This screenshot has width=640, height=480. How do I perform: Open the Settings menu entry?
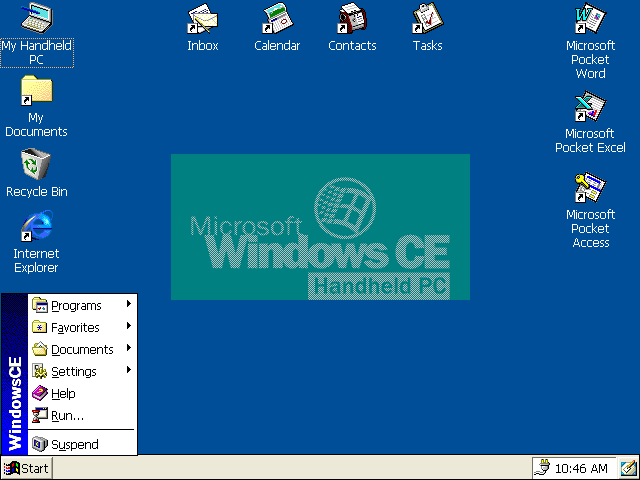click(x=82, y=371)
